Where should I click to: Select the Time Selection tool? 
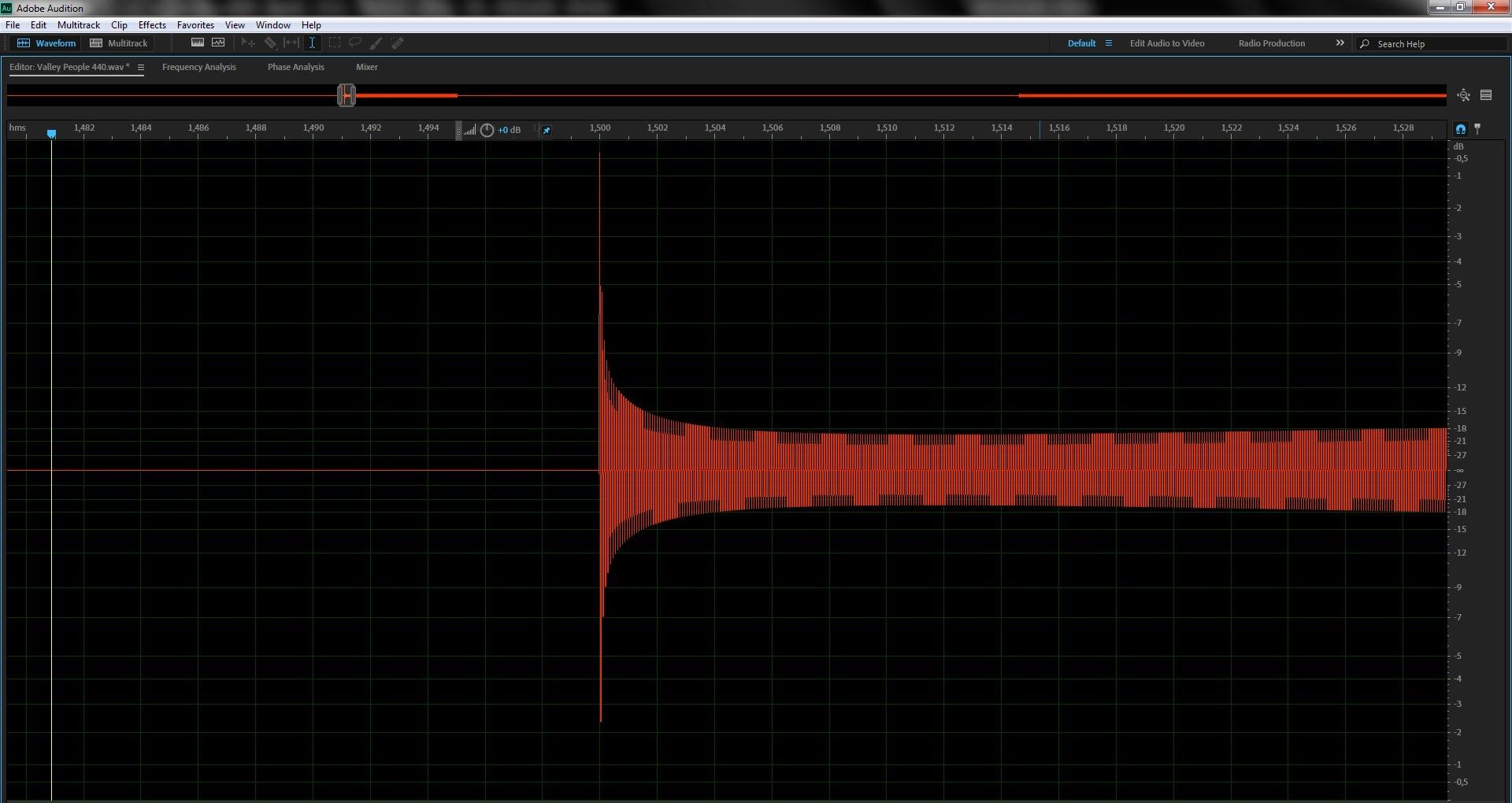[x=312, y=43]
